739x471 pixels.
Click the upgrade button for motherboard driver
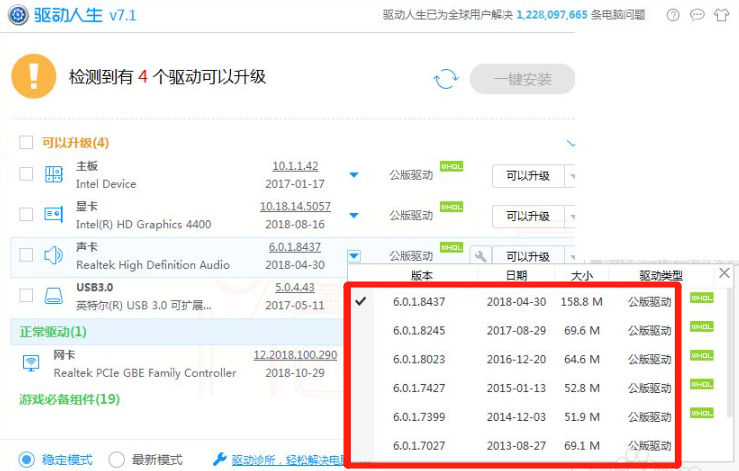(527, 176)
